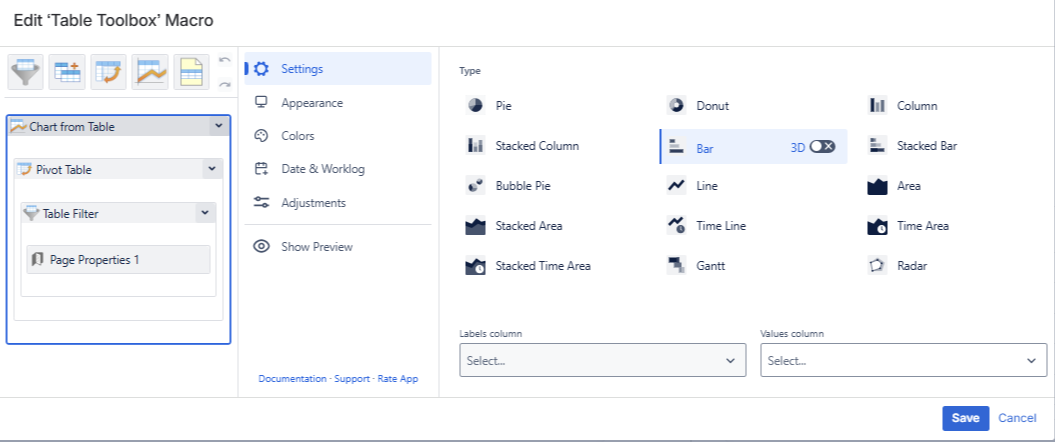Click the Table Transformer toolbar icon
Image resolution: width=1055 pixels, height=442 pixels.
[x=67, y=73]
